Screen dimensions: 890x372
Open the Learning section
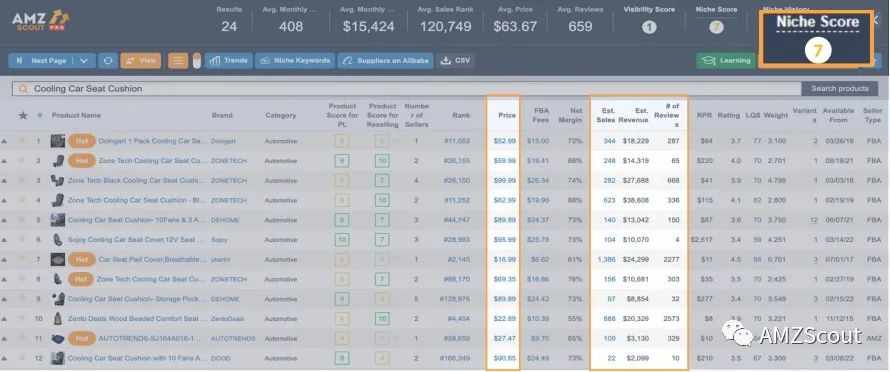[x=726, y=61]
